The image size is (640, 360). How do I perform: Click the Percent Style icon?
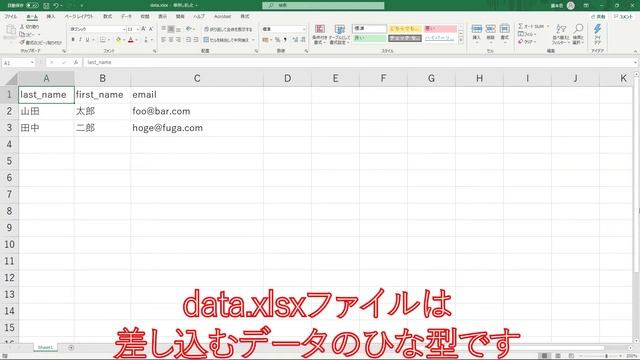pos(277,40)
